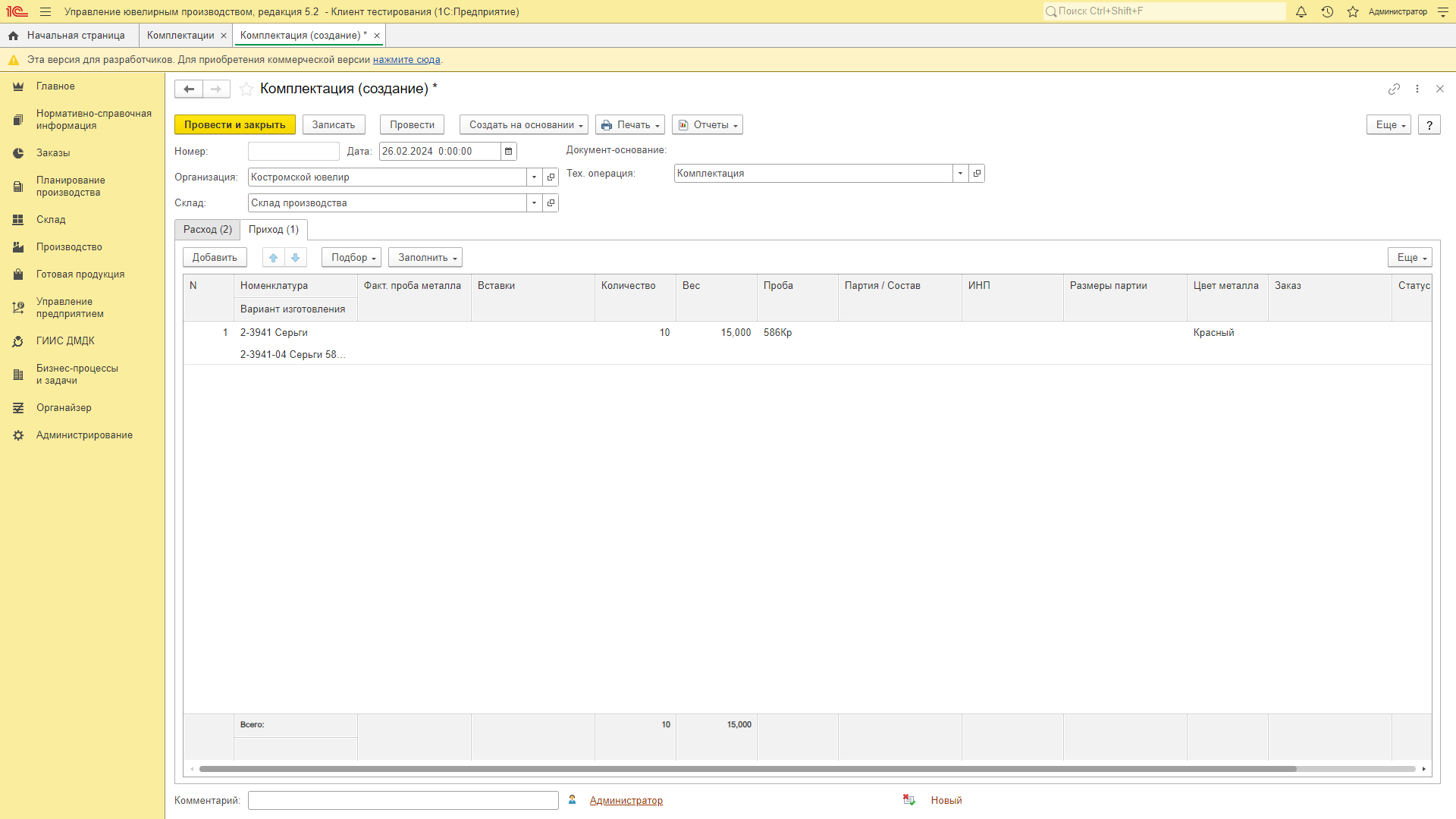Click the Готовая продукция bag icon
Image resolution: width=1456 pixels, height=819 pixels.
click(18, 275)
